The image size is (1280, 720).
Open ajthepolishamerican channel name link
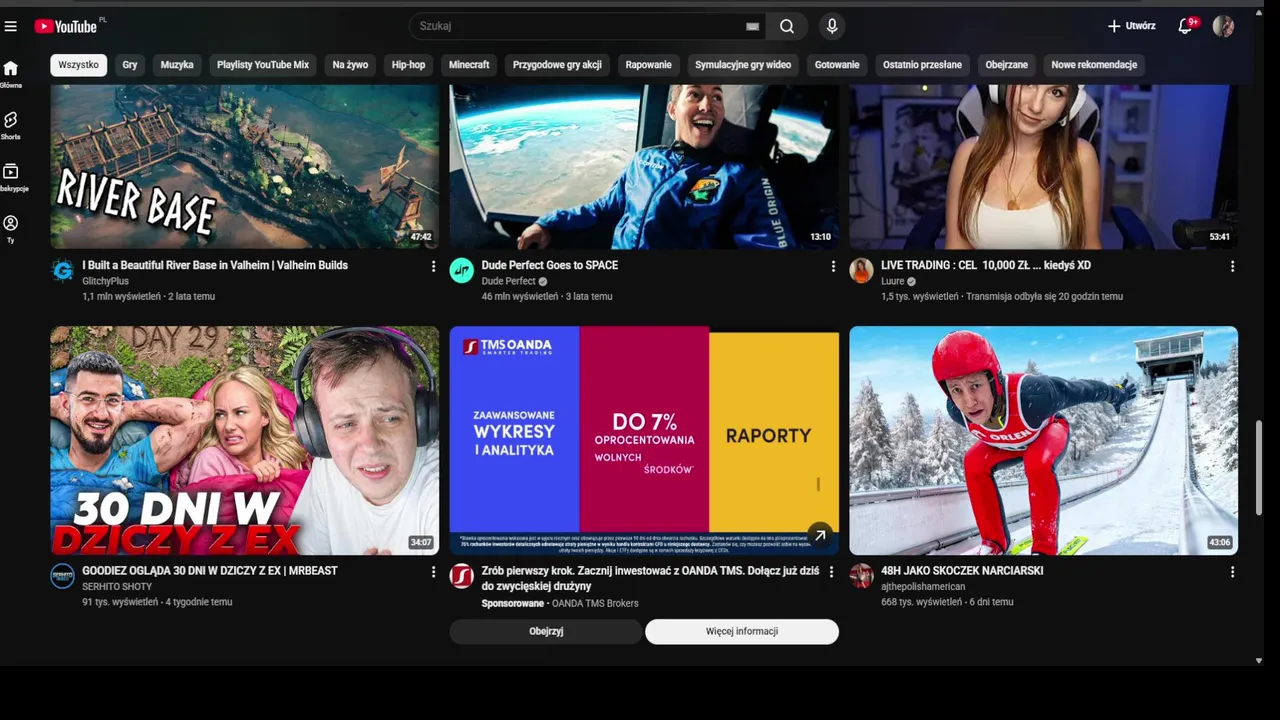922,587
